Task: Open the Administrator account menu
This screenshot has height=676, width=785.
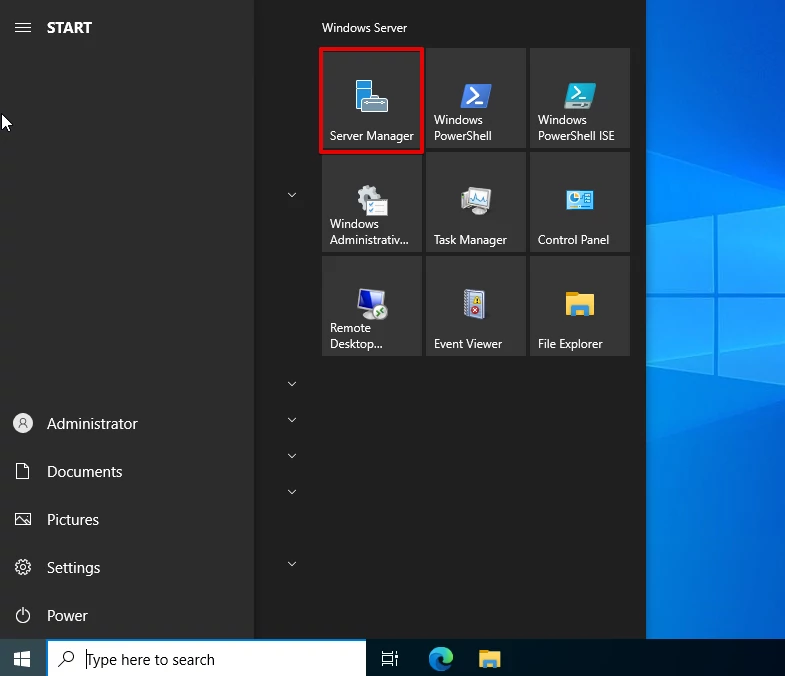Action: tap(127, 424)
